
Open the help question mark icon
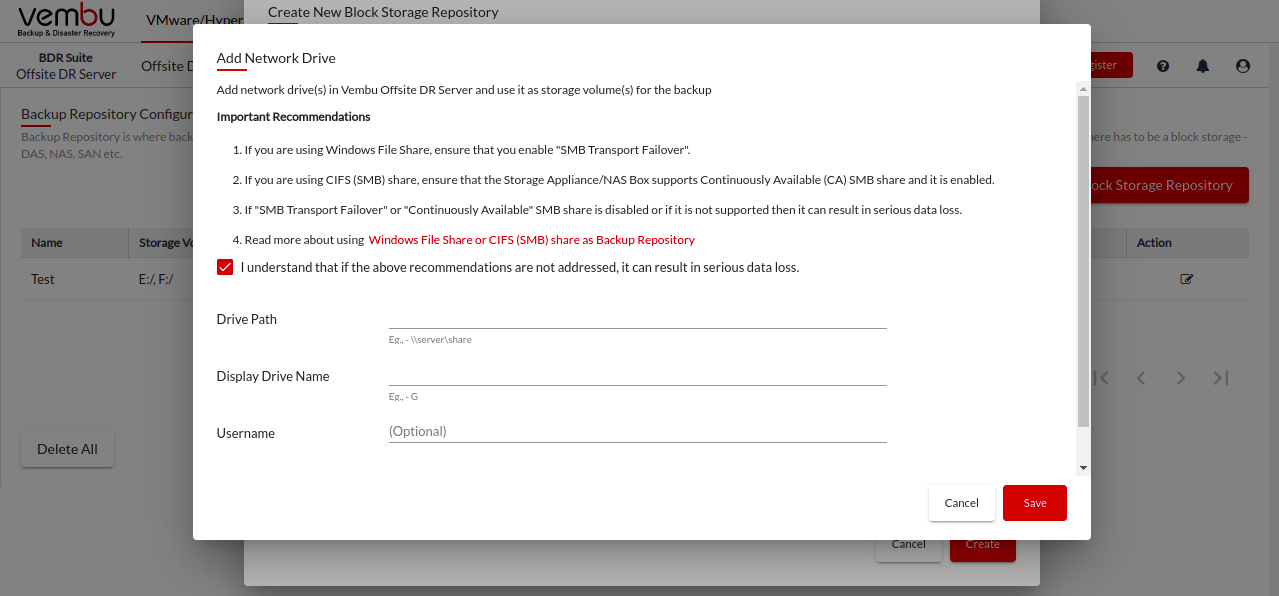pos(1163,66)
